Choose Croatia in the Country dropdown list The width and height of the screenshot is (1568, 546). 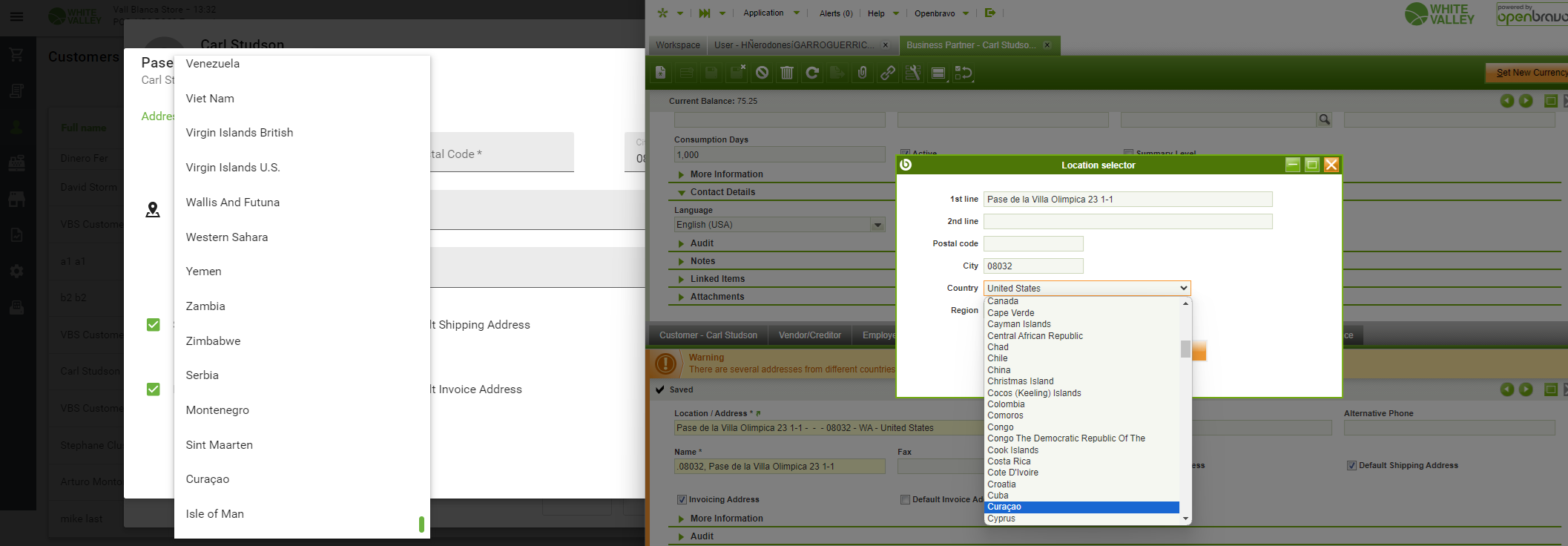click(x=1001, y=484)
